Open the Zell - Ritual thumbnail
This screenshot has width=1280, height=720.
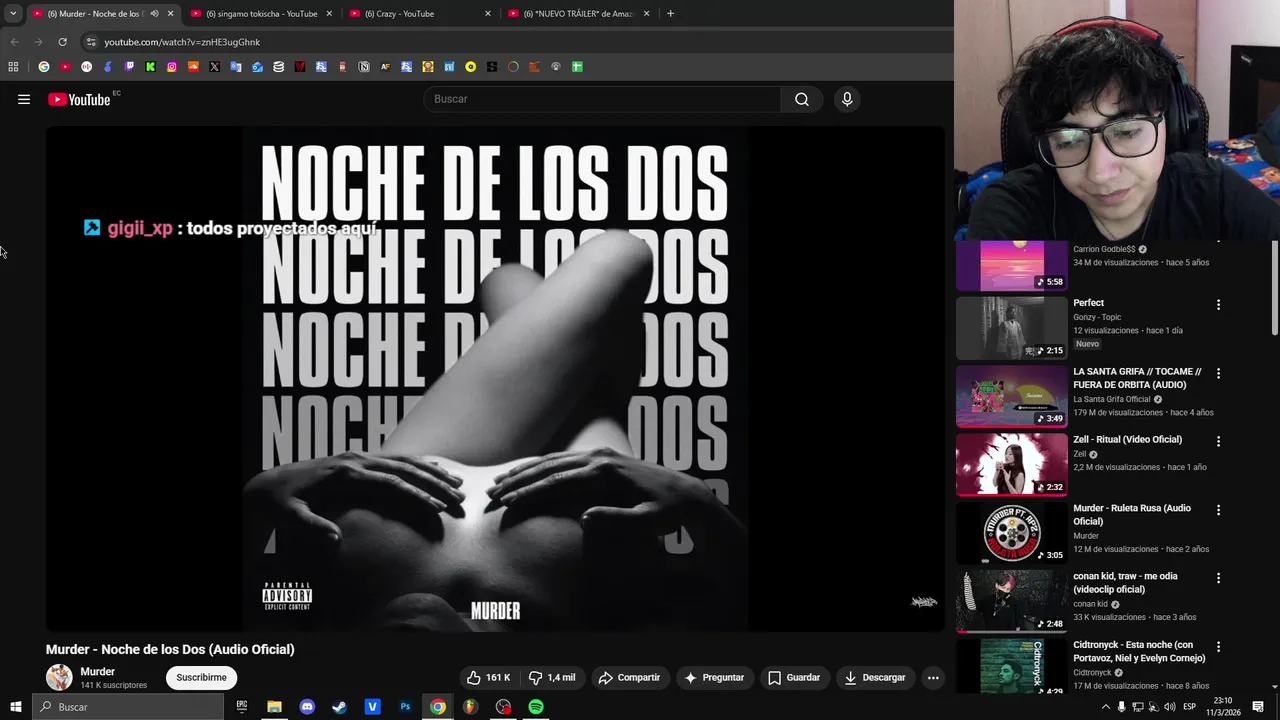(1011, 465)
